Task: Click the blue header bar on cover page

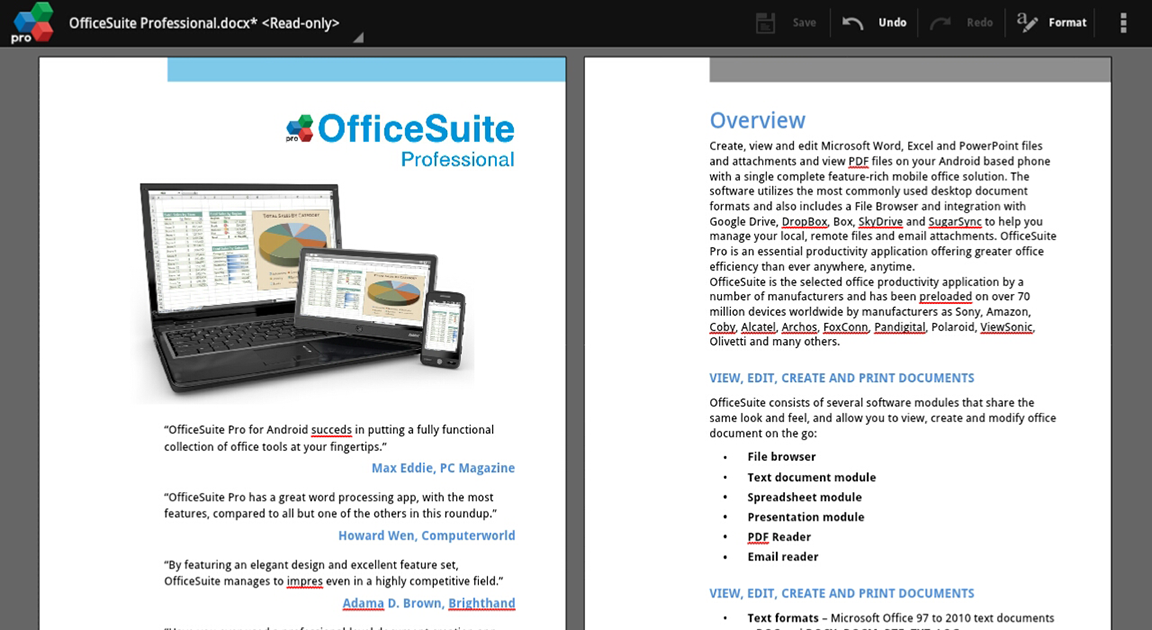Action: [367, 70]
